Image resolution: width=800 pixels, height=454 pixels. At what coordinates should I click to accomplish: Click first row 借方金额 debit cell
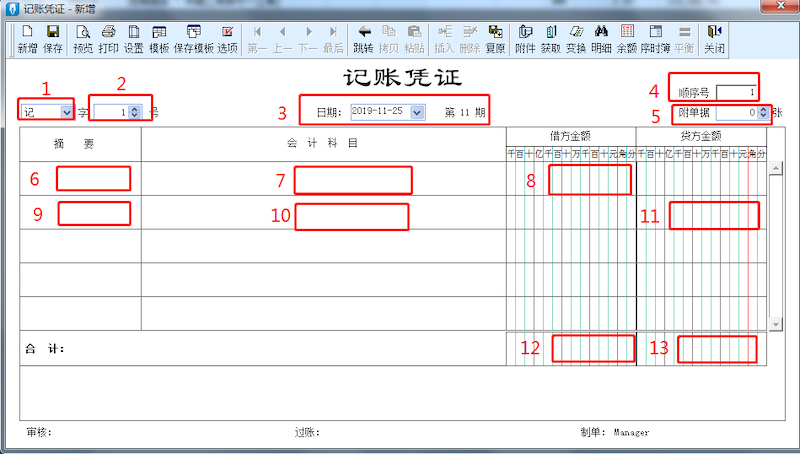571,179
